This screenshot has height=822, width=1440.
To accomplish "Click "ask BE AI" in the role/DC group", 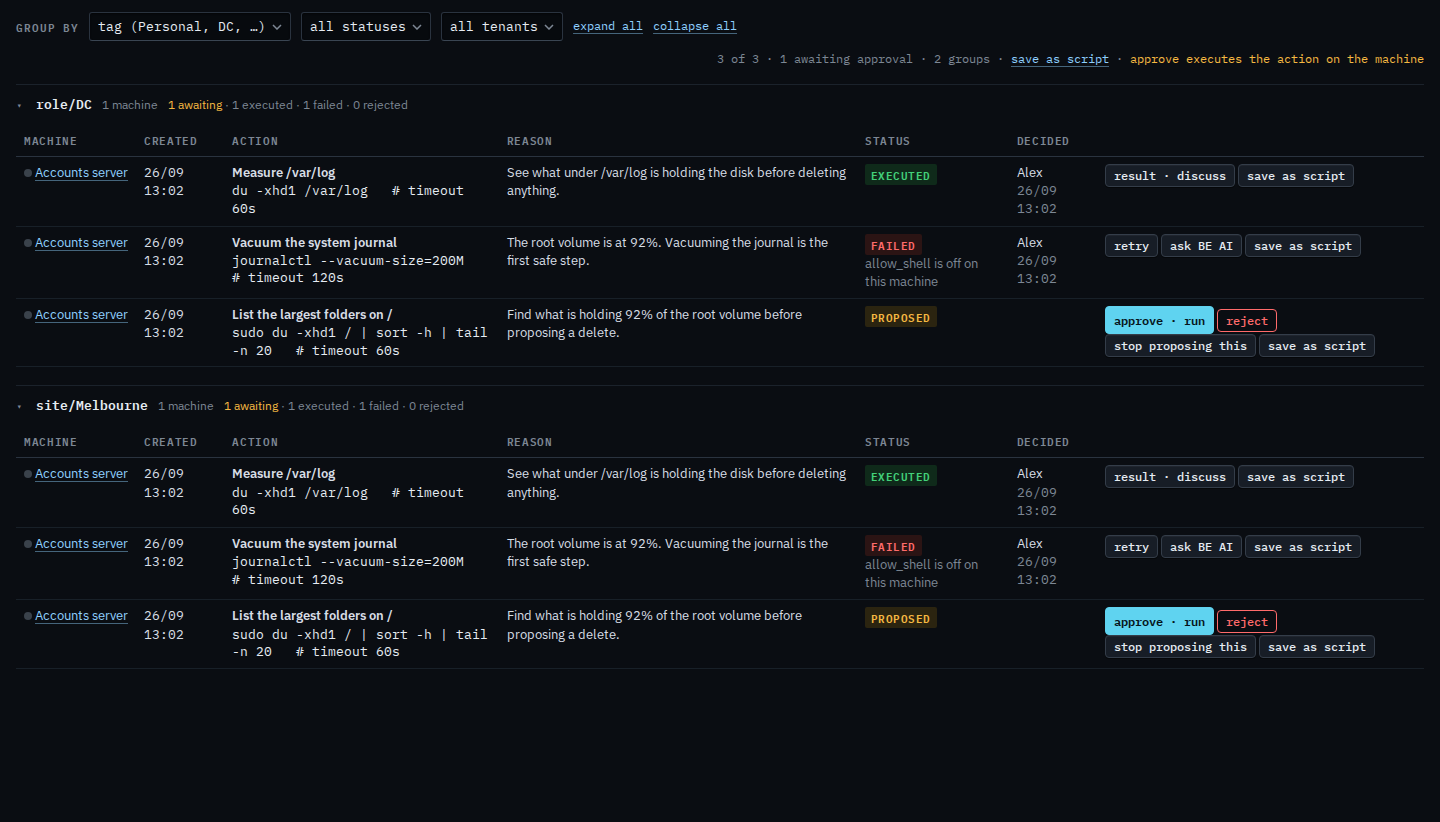I will pyautogui.click(x=1201, y=246).
